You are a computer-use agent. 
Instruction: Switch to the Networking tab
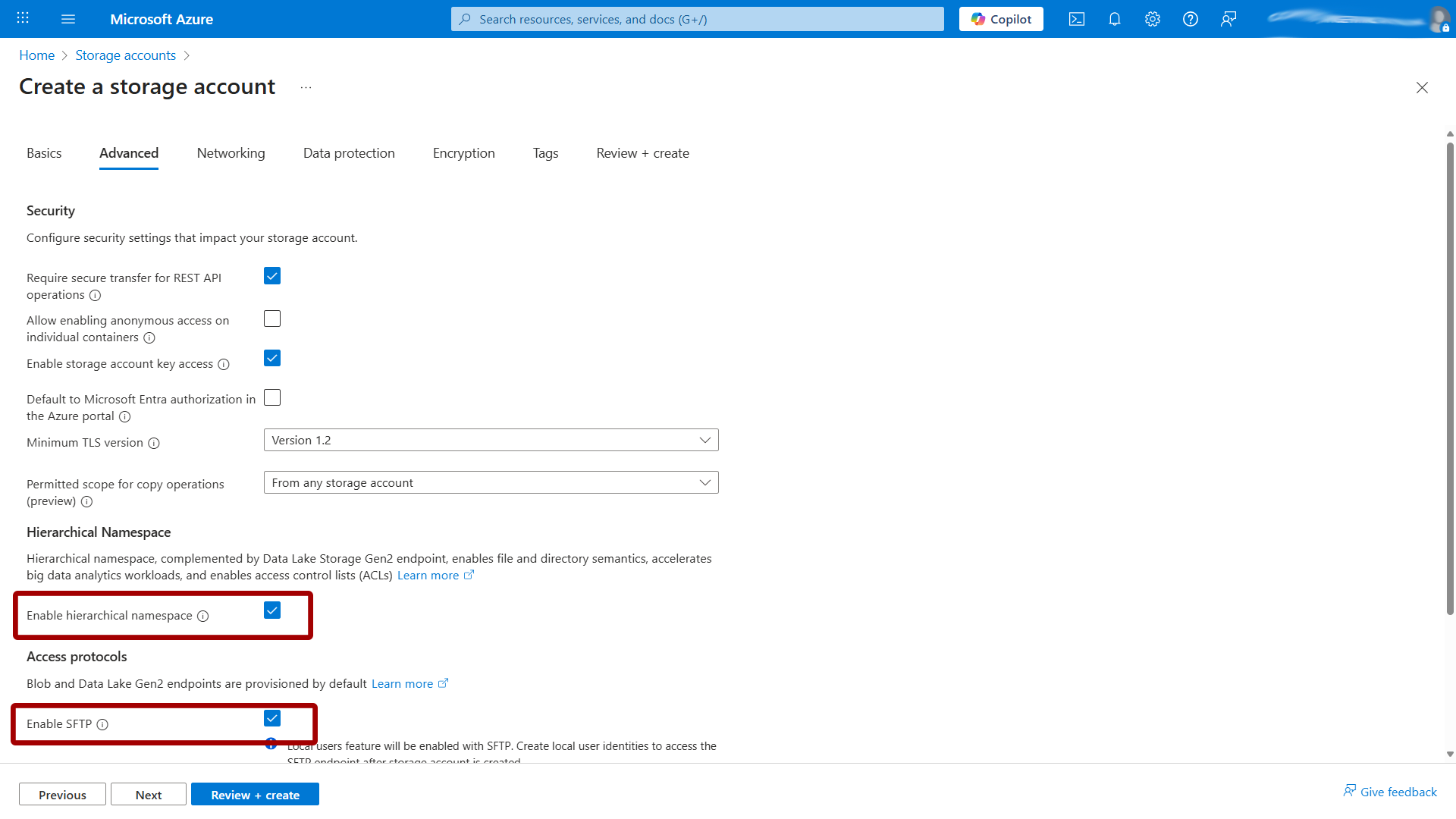point(231,152)
